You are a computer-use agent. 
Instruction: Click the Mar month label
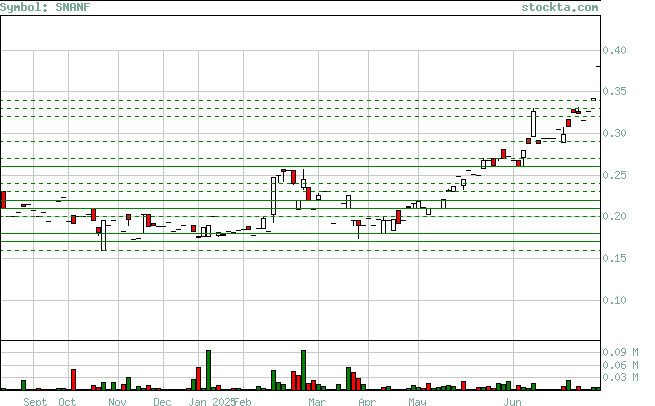click(317, 402)
